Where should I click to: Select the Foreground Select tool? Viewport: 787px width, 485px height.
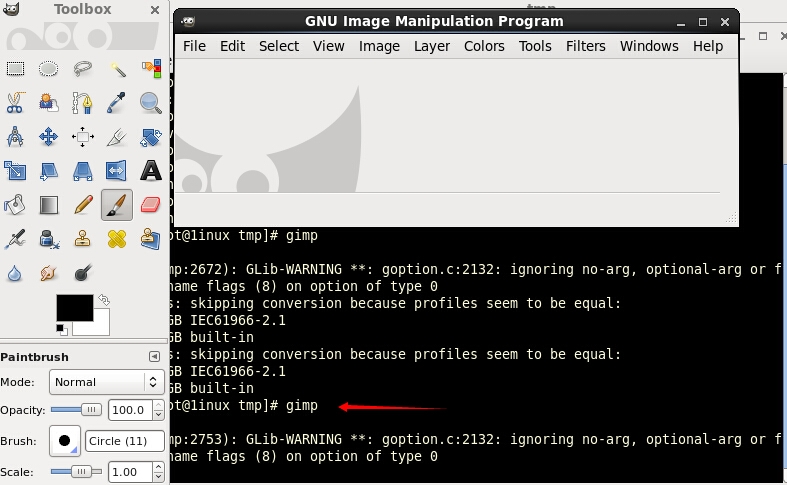click(x=49, y=102)
